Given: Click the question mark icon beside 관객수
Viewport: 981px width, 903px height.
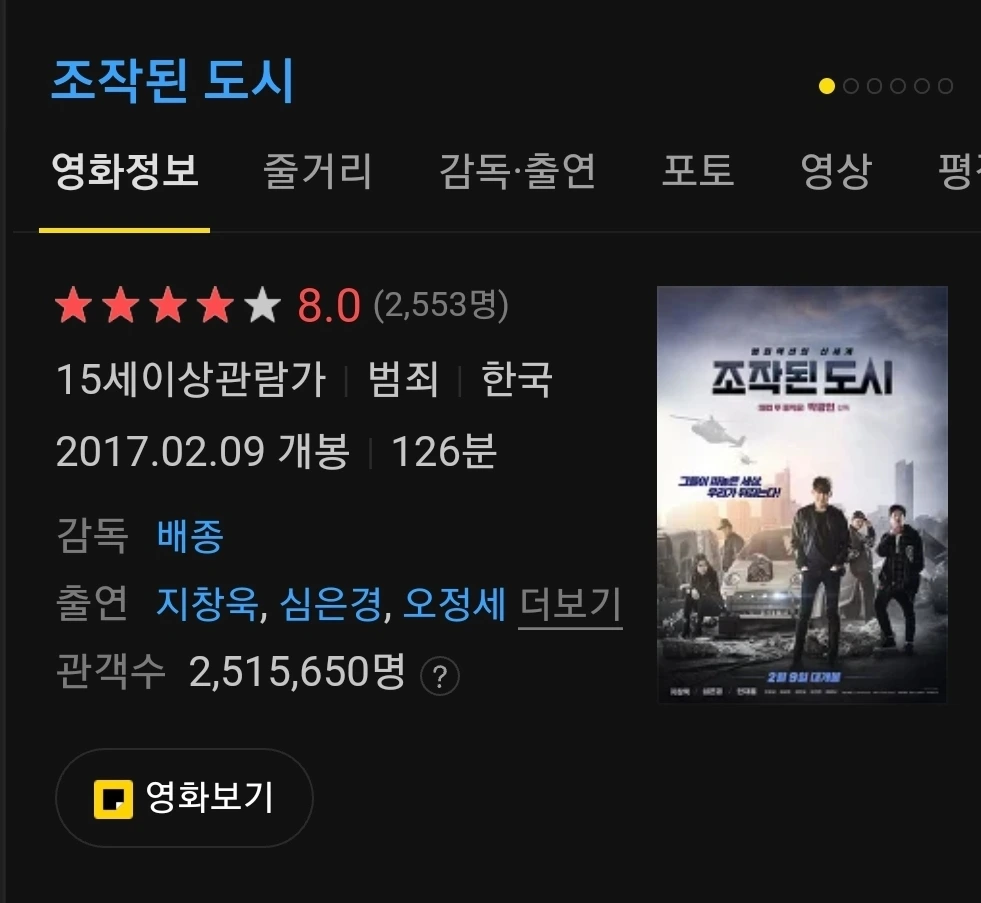Looking at the screenshot, I should [440, 676].
